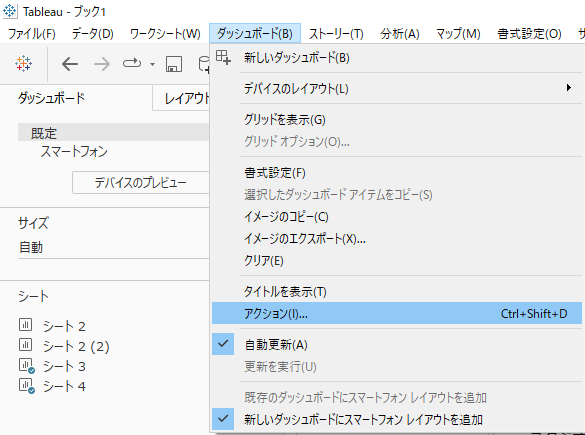Click the save floppy disk icon
Viewport: 585px width, 435px height.
[174, 64]
